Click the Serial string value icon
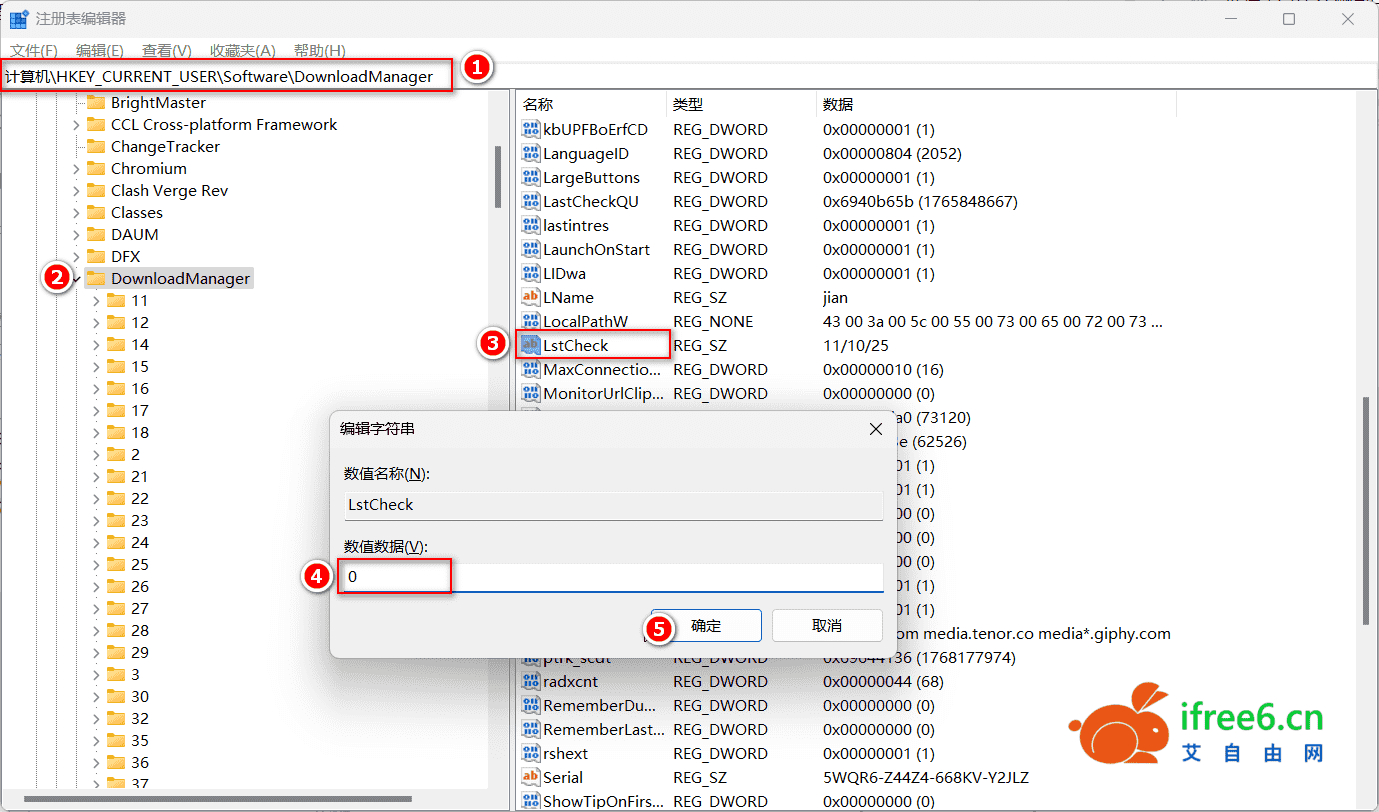The image size is (1379, 812). tap(530, 778)
